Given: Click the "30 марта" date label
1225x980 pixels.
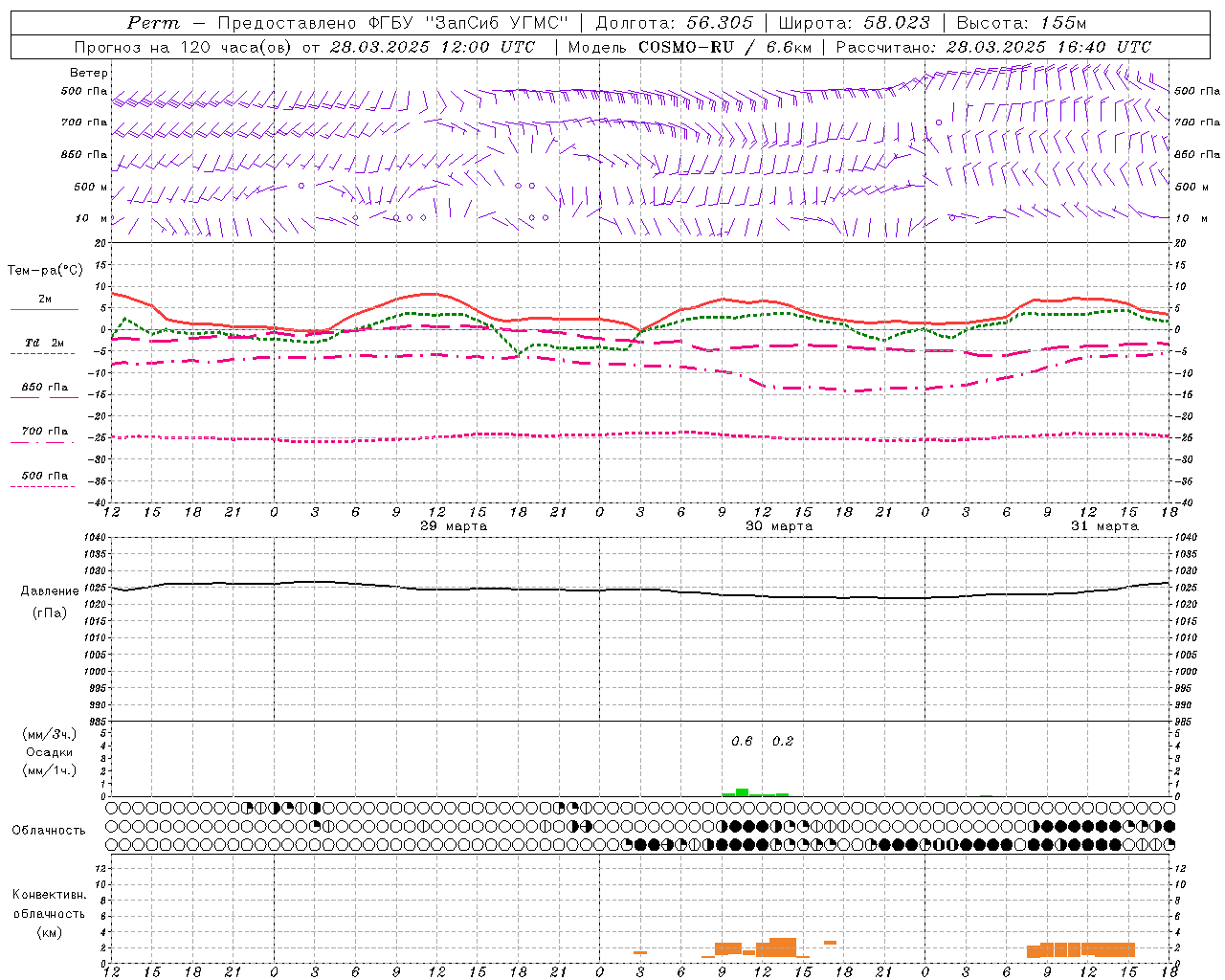Looking at the screenshot, I should pos(779,526).
